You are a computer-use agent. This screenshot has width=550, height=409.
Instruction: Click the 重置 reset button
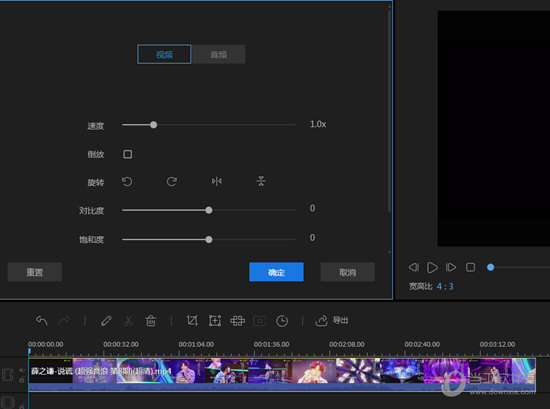[x=35, y=272]
